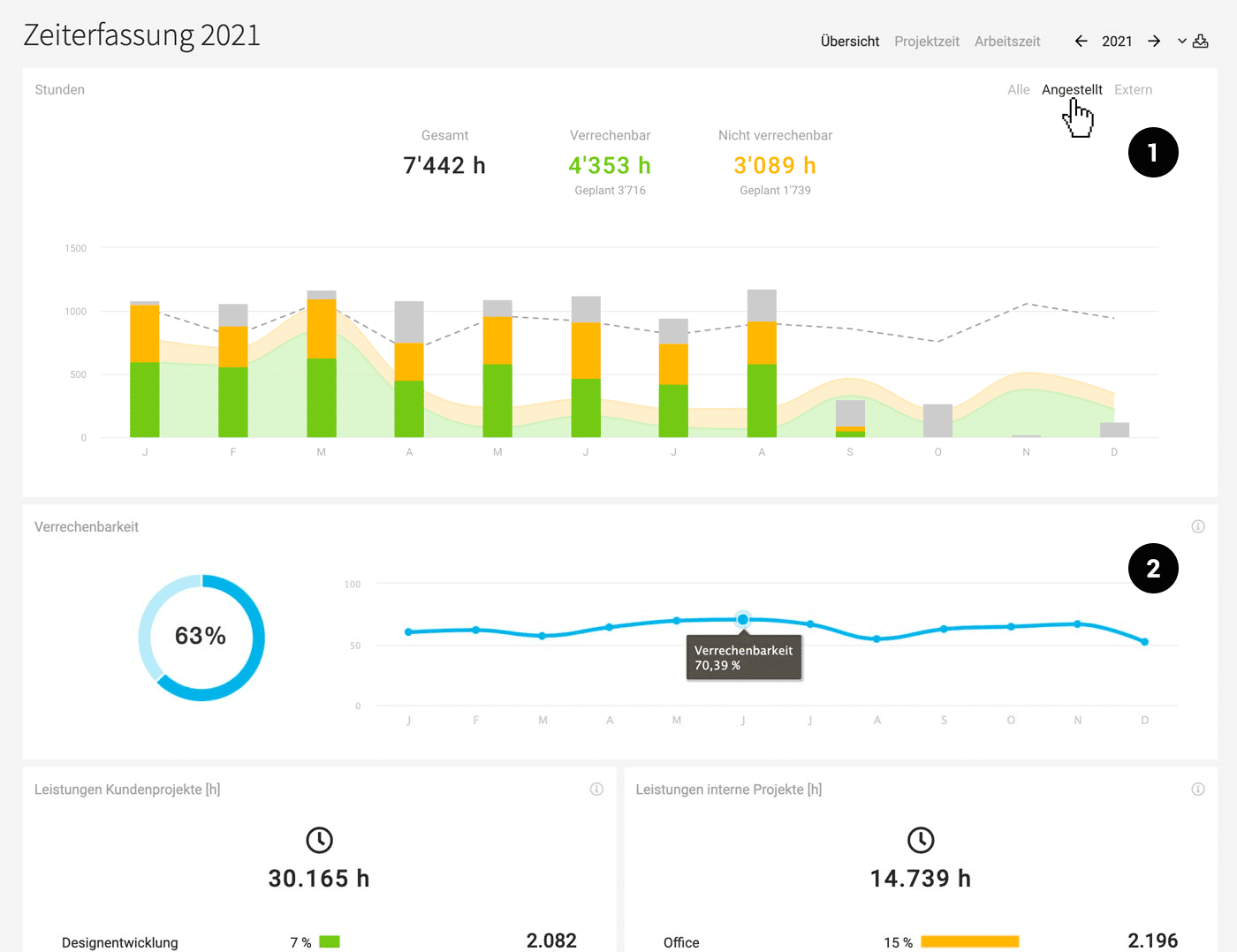Click the Nicht verrechenbar 3'089 h value
The height and width of the screenshot is (952, 1237).
pos(775,165)
